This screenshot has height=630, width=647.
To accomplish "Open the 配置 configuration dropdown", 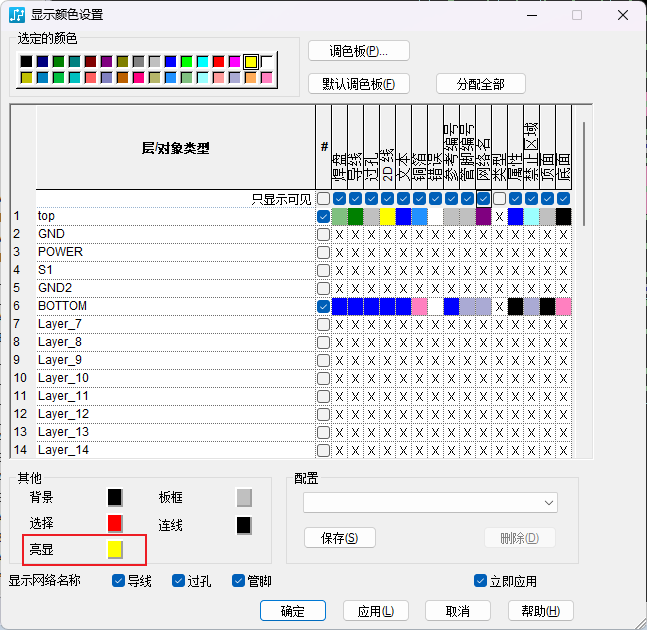I will 431,502.
